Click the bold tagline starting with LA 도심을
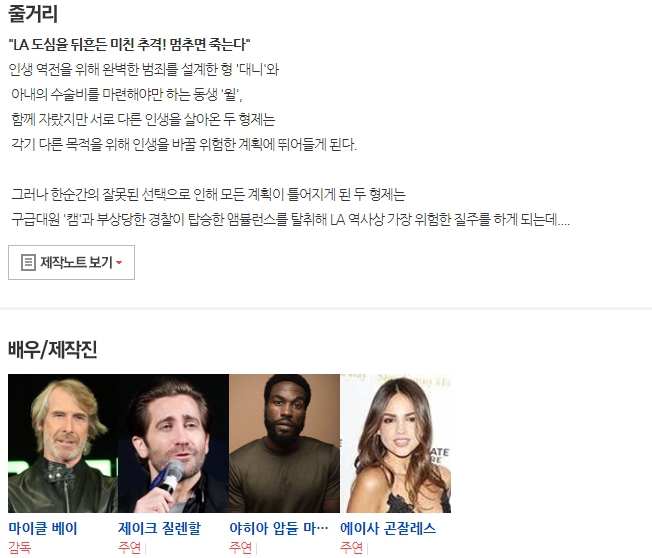The image size is (652, 558). coord(129,44)
